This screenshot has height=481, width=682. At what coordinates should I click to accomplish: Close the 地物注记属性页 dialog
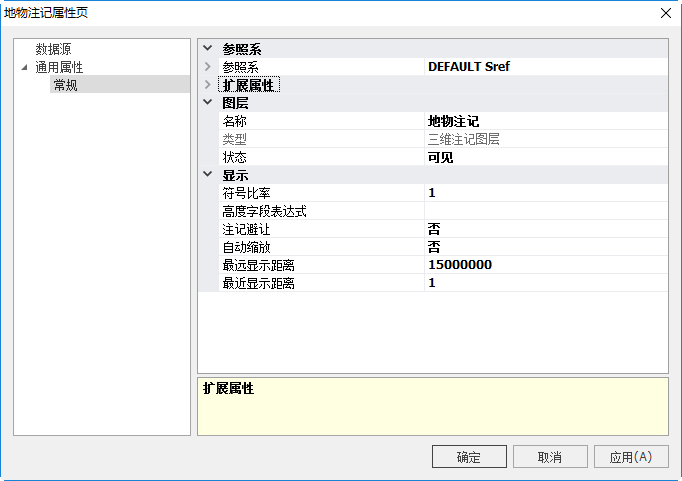point(665,13)
